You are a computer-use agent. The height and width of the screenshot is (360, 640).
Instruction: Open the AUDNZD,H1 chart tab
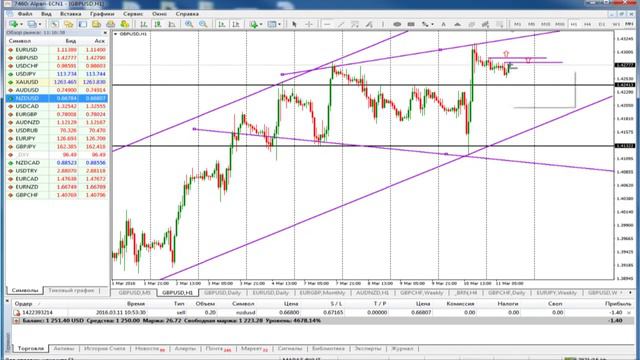click(372, 293)
